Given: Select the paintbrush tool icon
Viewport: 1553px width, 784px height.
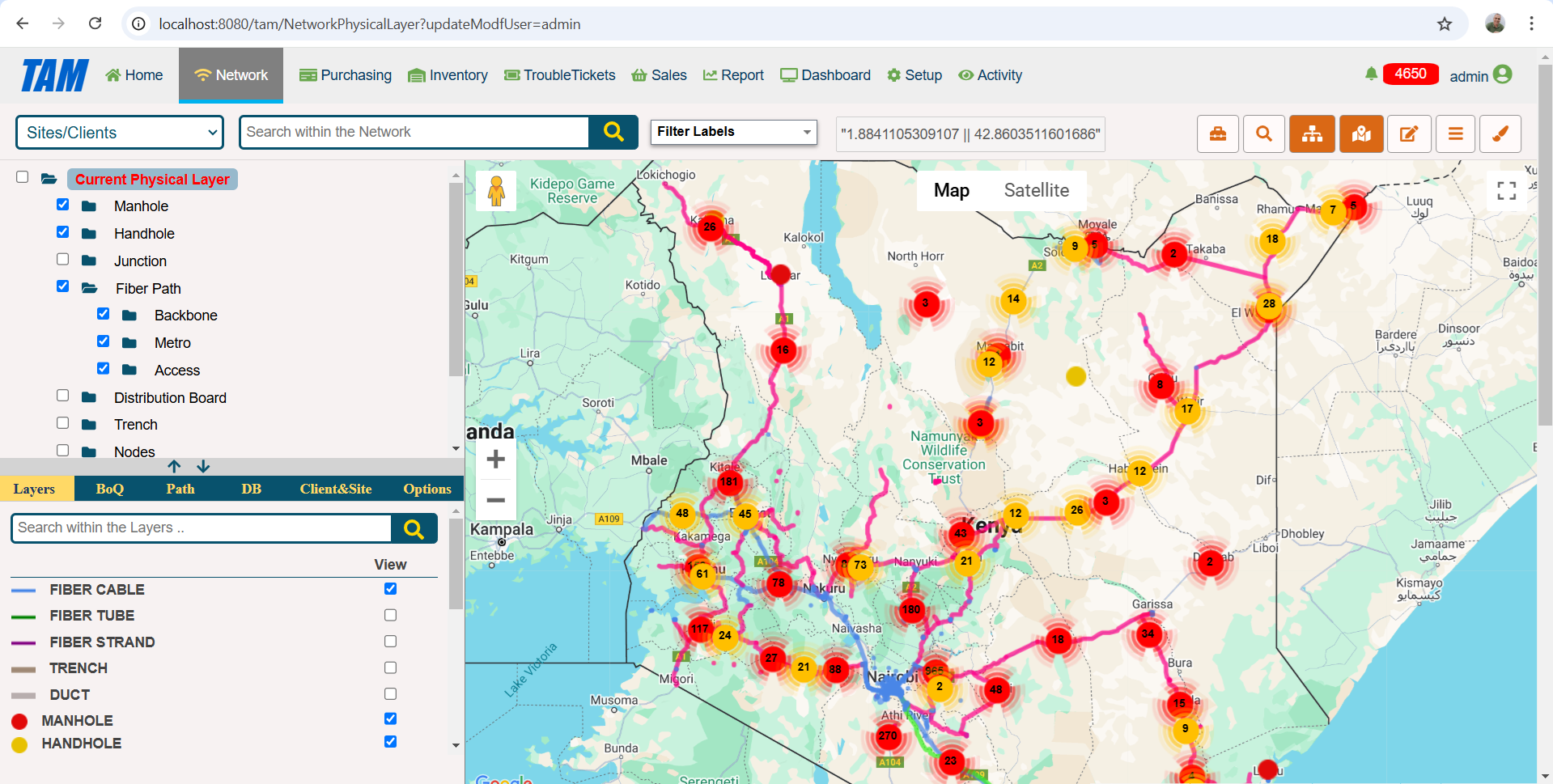Looking at the screenshot, I should (1500, 134).
